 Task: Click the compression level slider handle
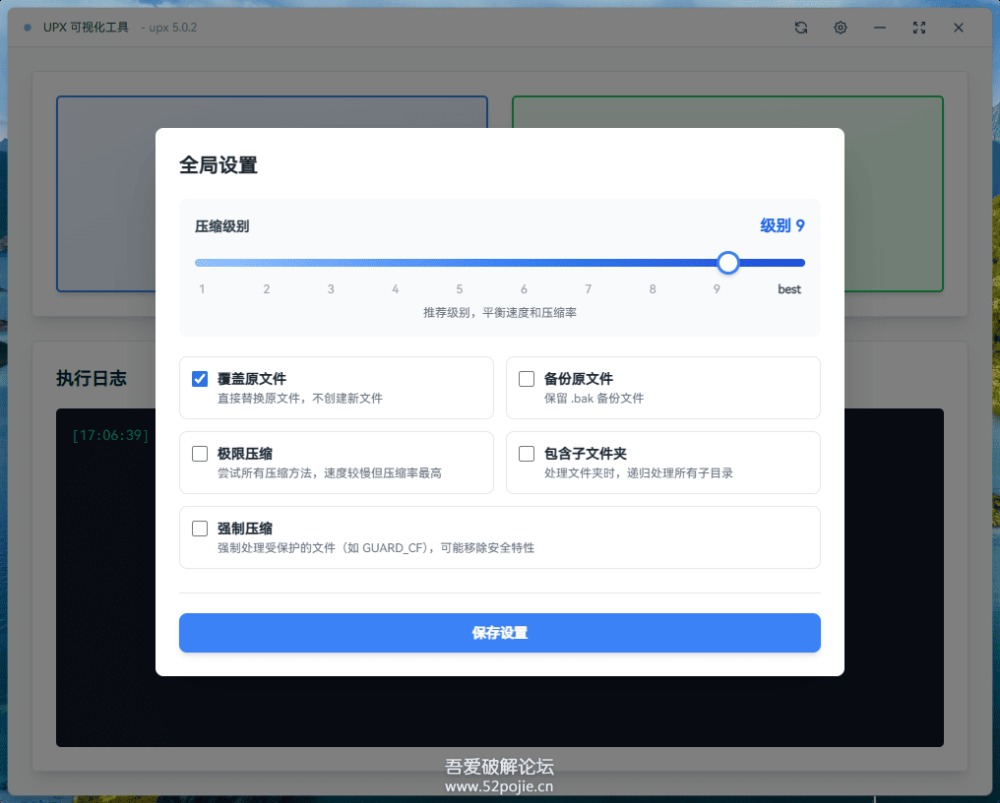pyautogui.click(x=728, y=263)
